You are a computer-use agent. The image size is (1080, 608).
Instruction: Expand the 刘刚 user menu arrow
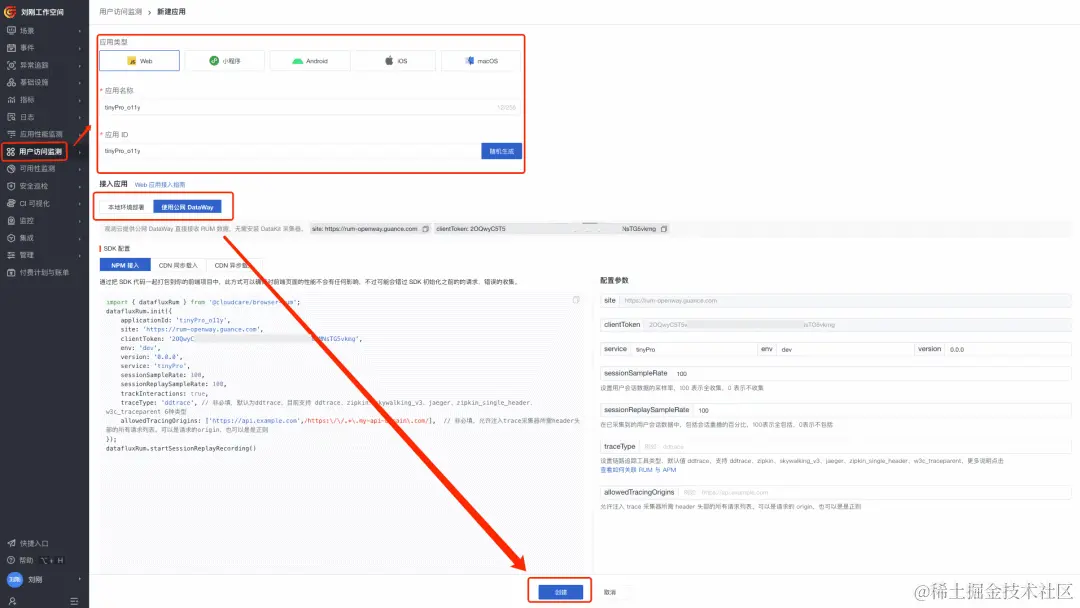click(x=80, y=579)
